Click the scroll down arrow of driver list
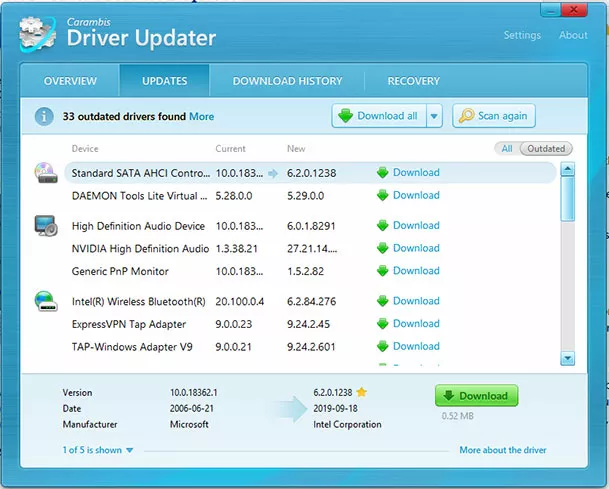Viewport: 609px width, 489px height. tap(567, 358)
